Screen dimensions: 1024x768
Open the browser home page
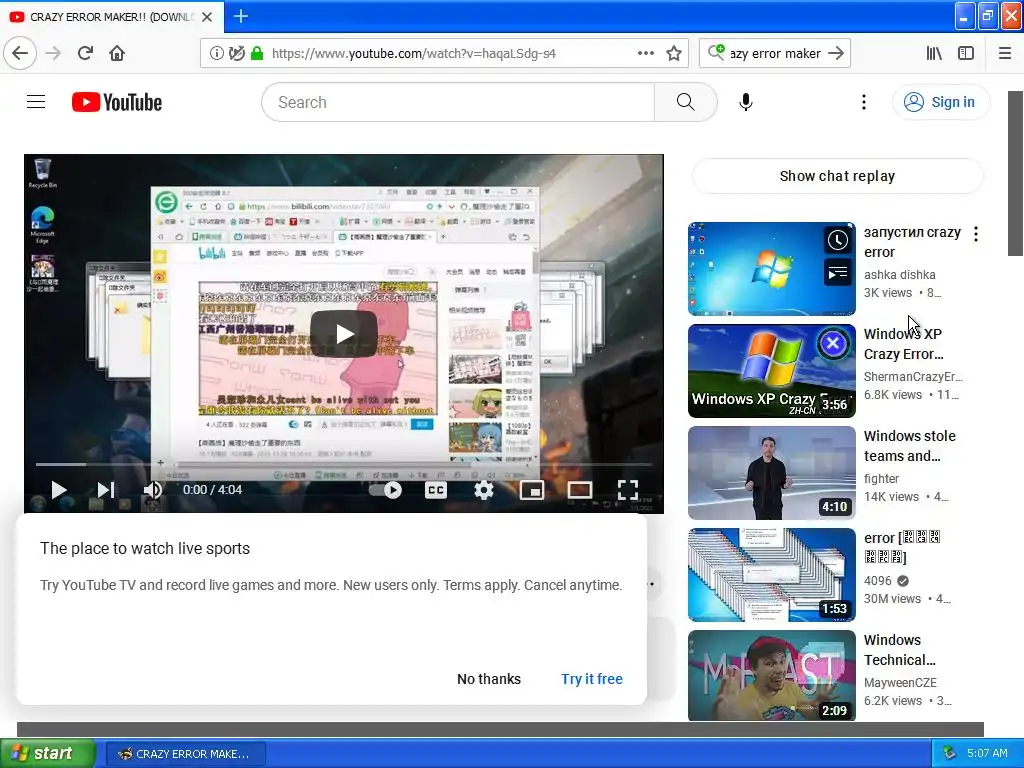[x=117, y=53]
